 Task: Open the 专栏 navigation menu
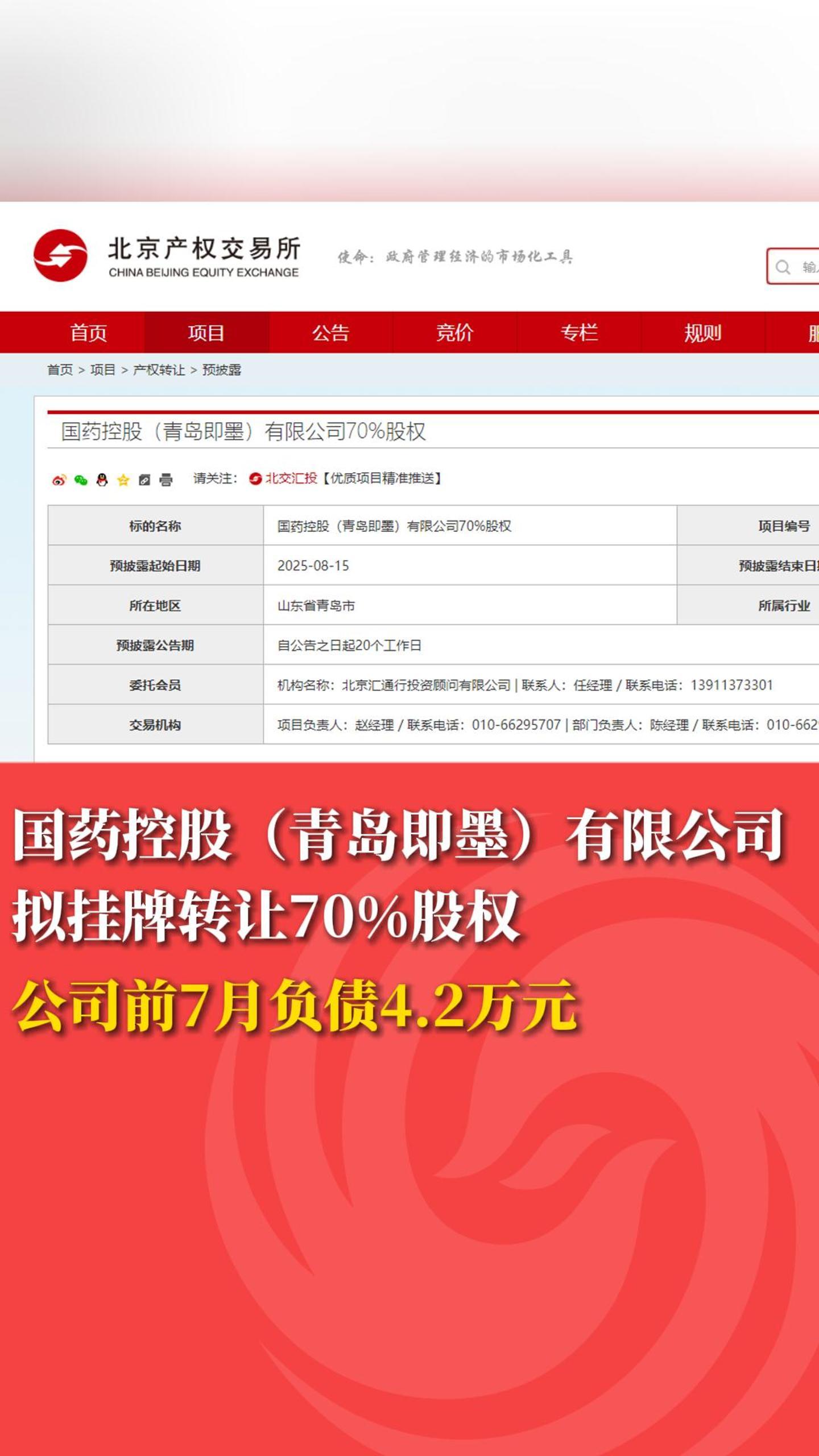click(578, 332)
